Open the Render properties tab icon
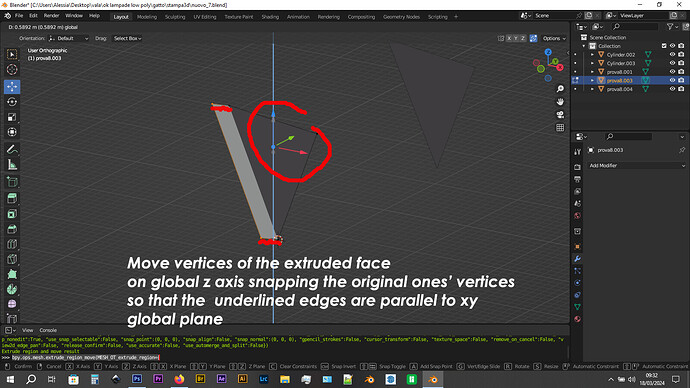Image resolution: width=690 pixels, height=388 pixels. pyautogui.click(x=577, y=167)
